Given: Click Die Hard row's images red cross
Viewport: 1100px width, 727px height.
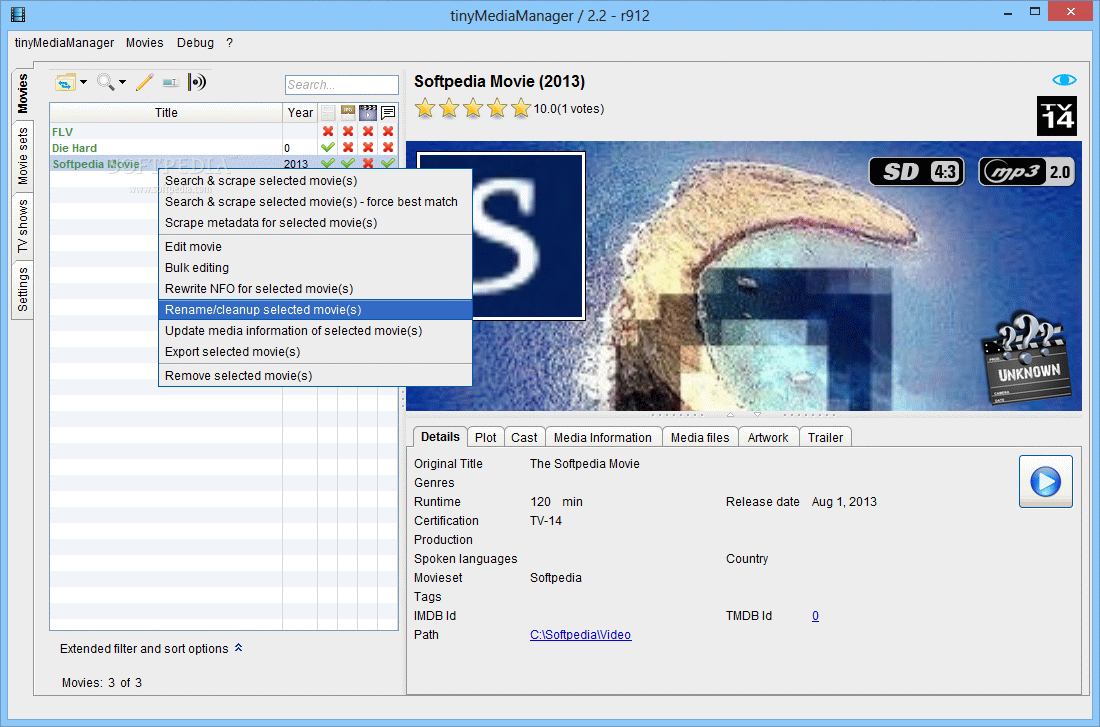Looking at the screenshot, I should pos(348,147).
